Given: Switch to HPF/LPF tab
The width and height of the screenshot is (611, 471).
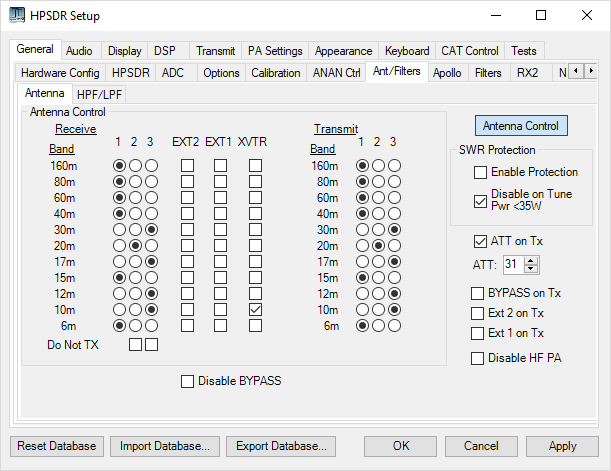Looking at the screenshot, I should click(99, 95).
